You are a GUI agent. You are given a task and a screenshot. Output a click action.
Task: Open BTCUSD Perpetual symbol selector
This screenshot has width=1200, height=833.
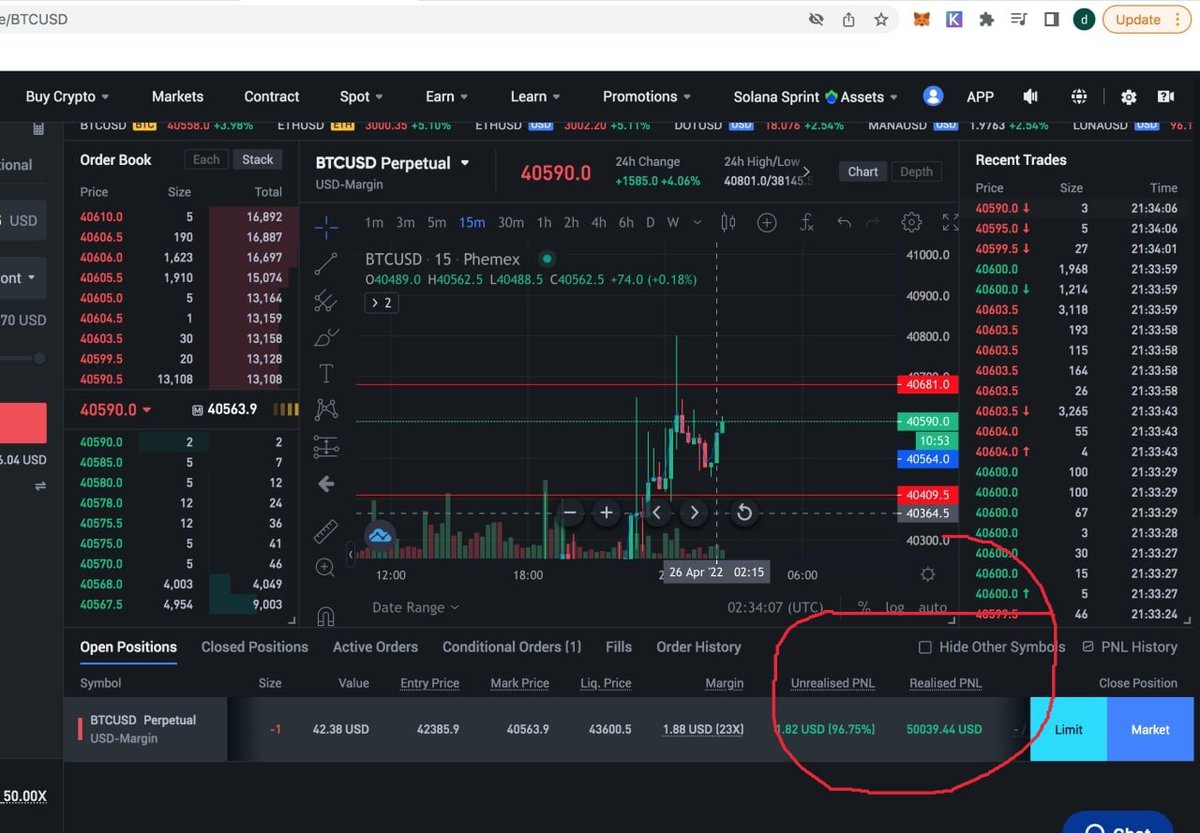click(x=393, y=163)
